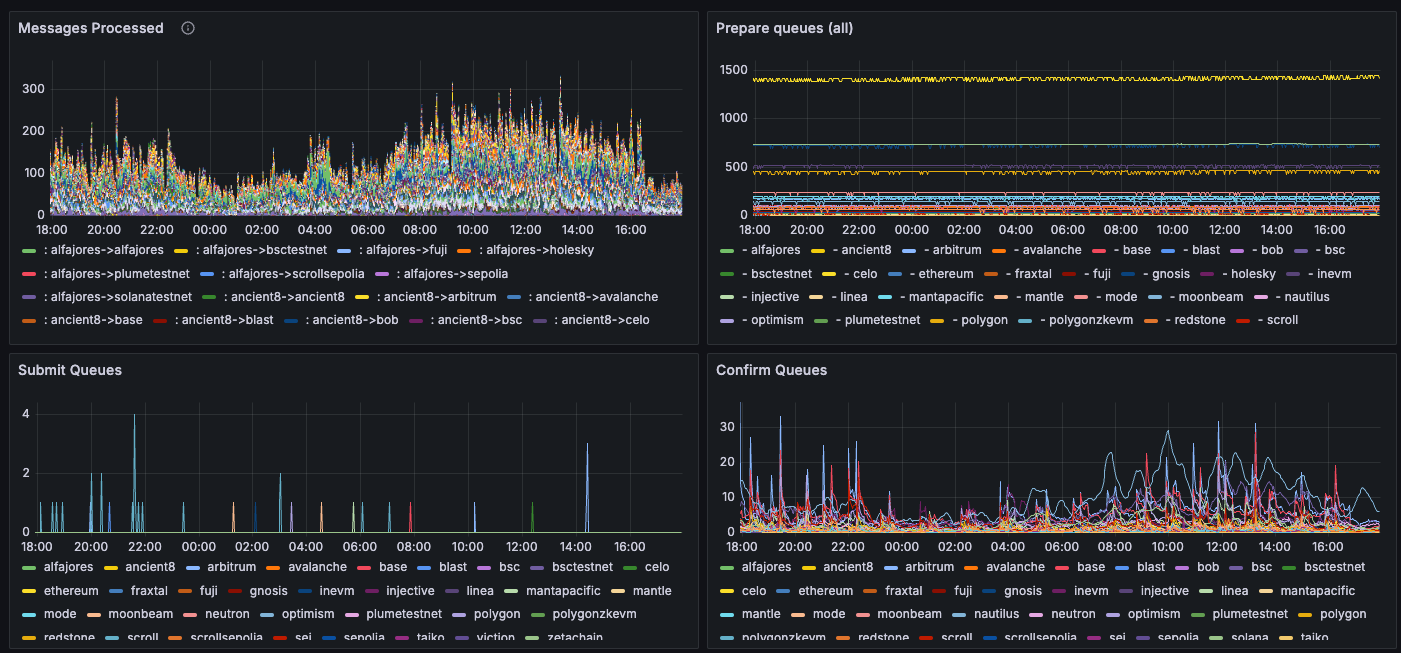Click the info icon on Messages Processed panel
Image resolution: width=1401 pixels, height=653 pixels.
click(x=188, y=29)
